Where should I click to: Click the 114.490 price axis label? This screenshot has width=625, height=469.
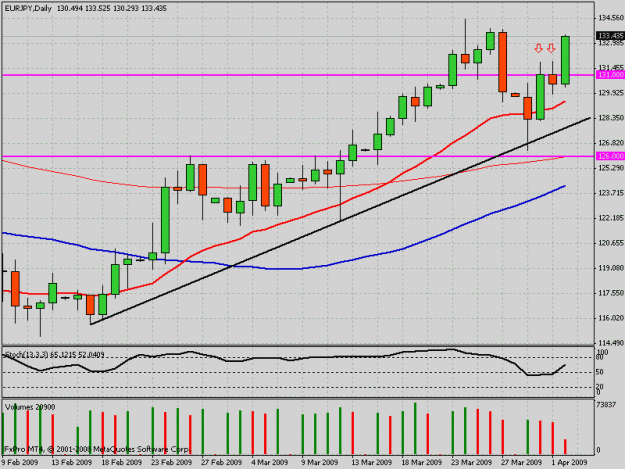[x=611, y=343]
